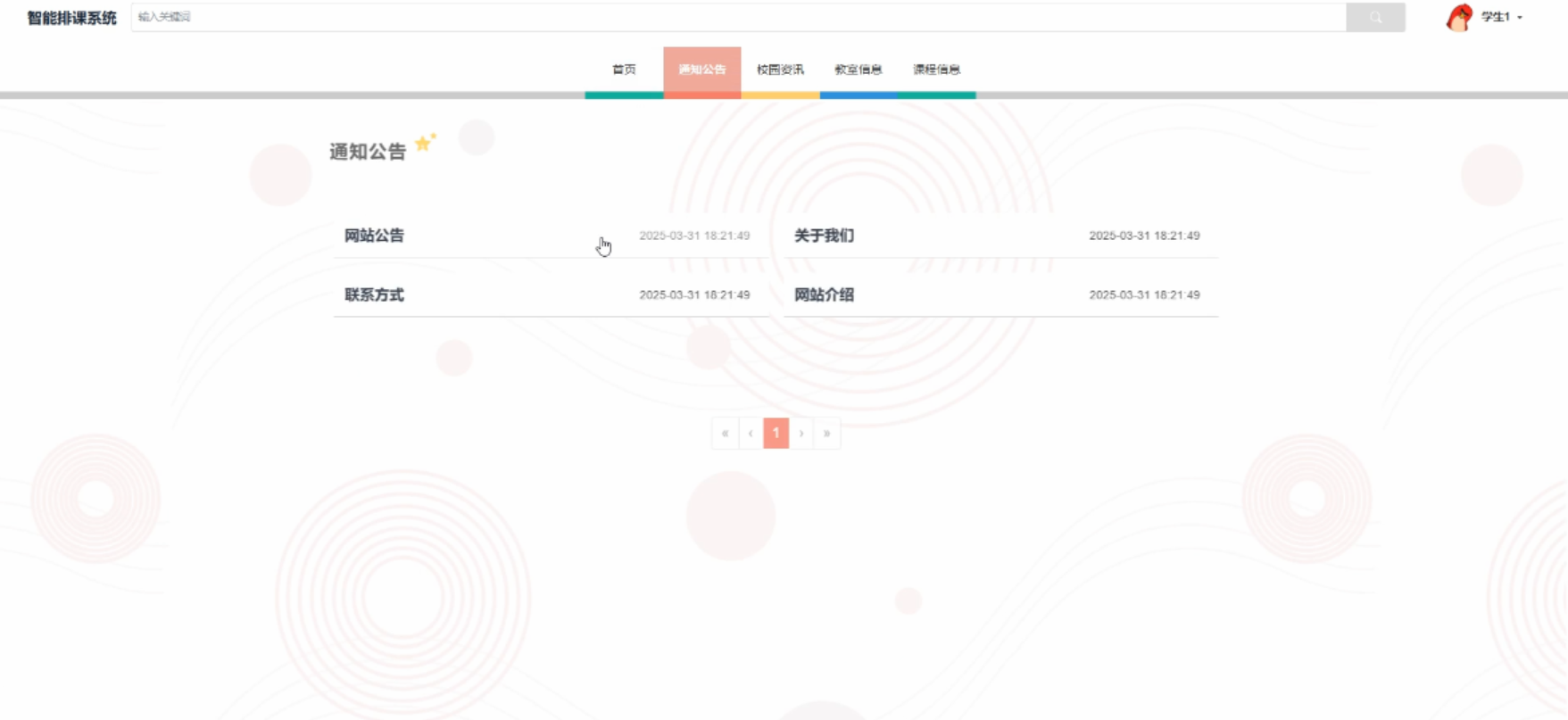1568x720 pixels.
Task: Select page 1 in pagination
Action: point(776,433)
